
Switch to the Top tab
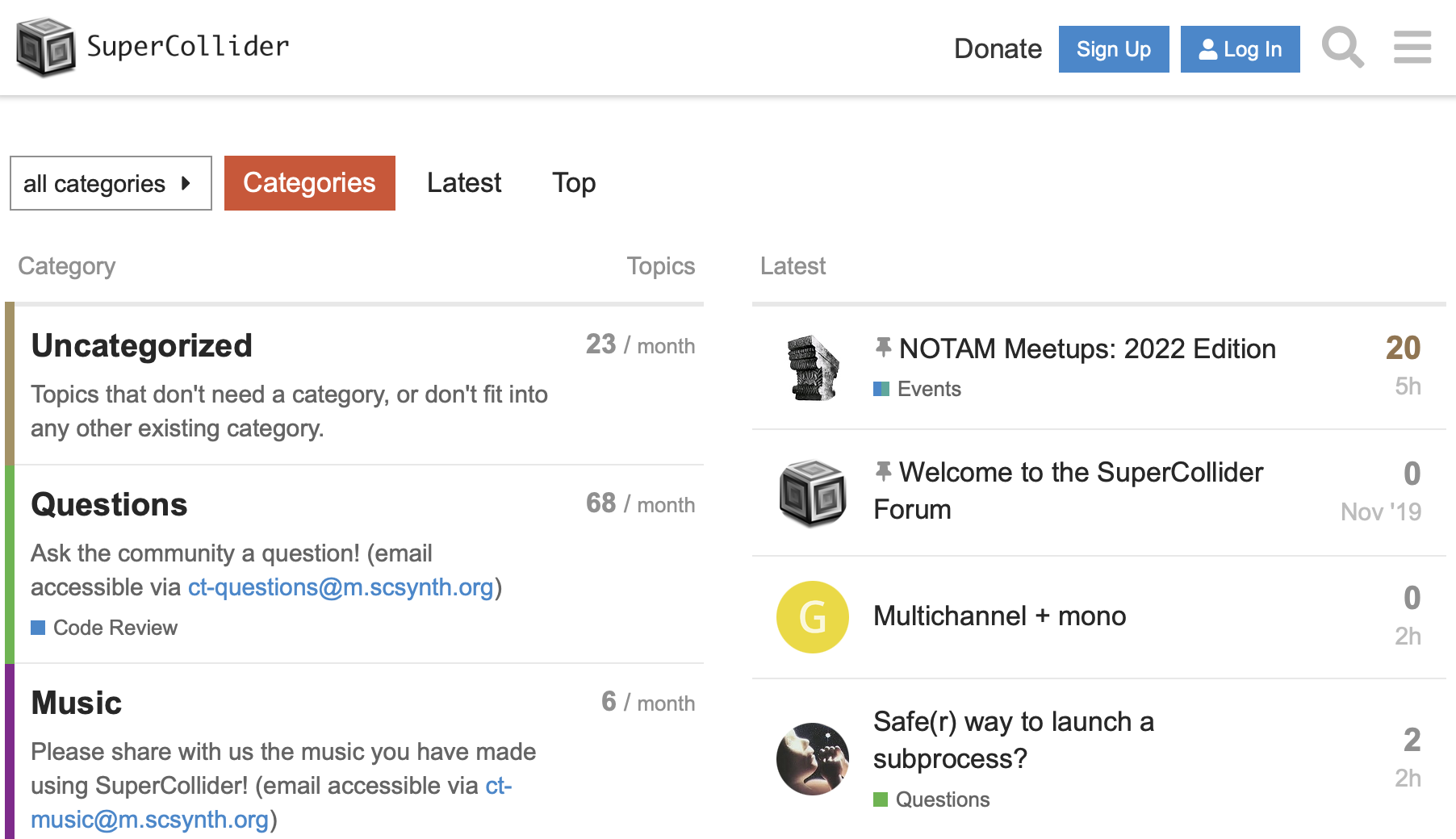coord(574,183)
